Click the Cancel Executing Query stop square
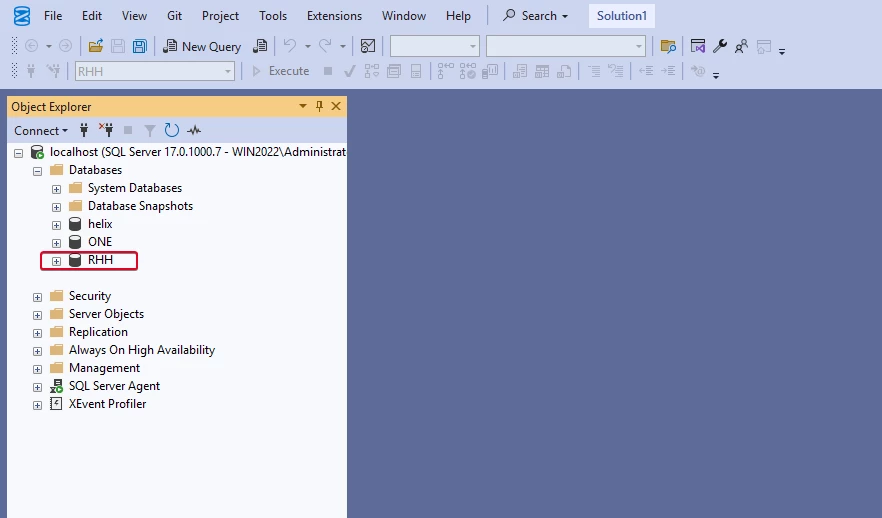Screen dimensions: 882x518 [x=328, y=71]
